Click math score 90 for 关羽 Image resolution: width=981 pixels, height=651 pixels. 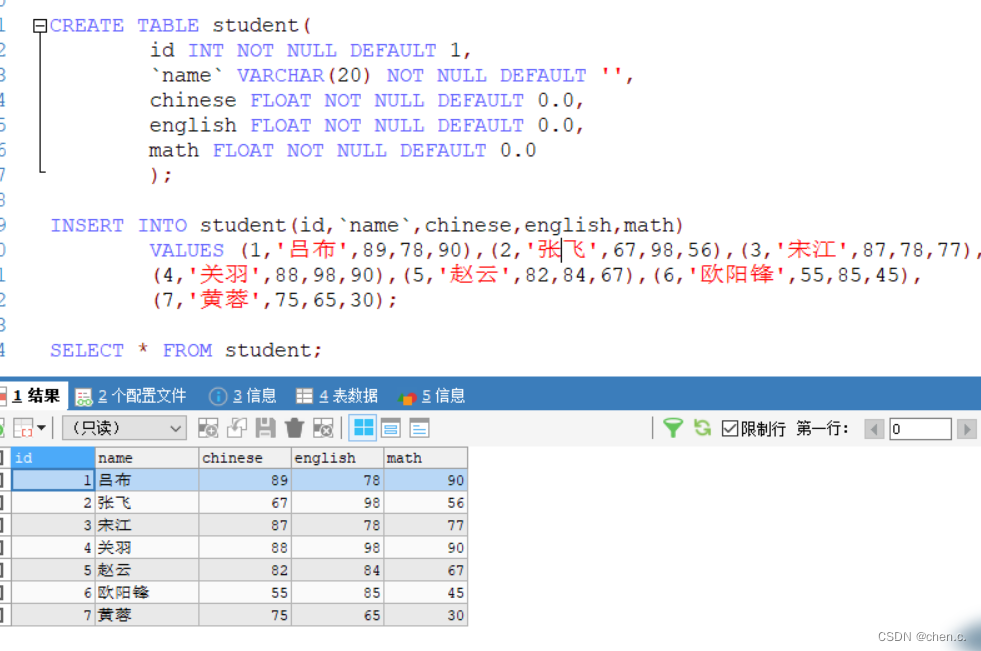425,548
